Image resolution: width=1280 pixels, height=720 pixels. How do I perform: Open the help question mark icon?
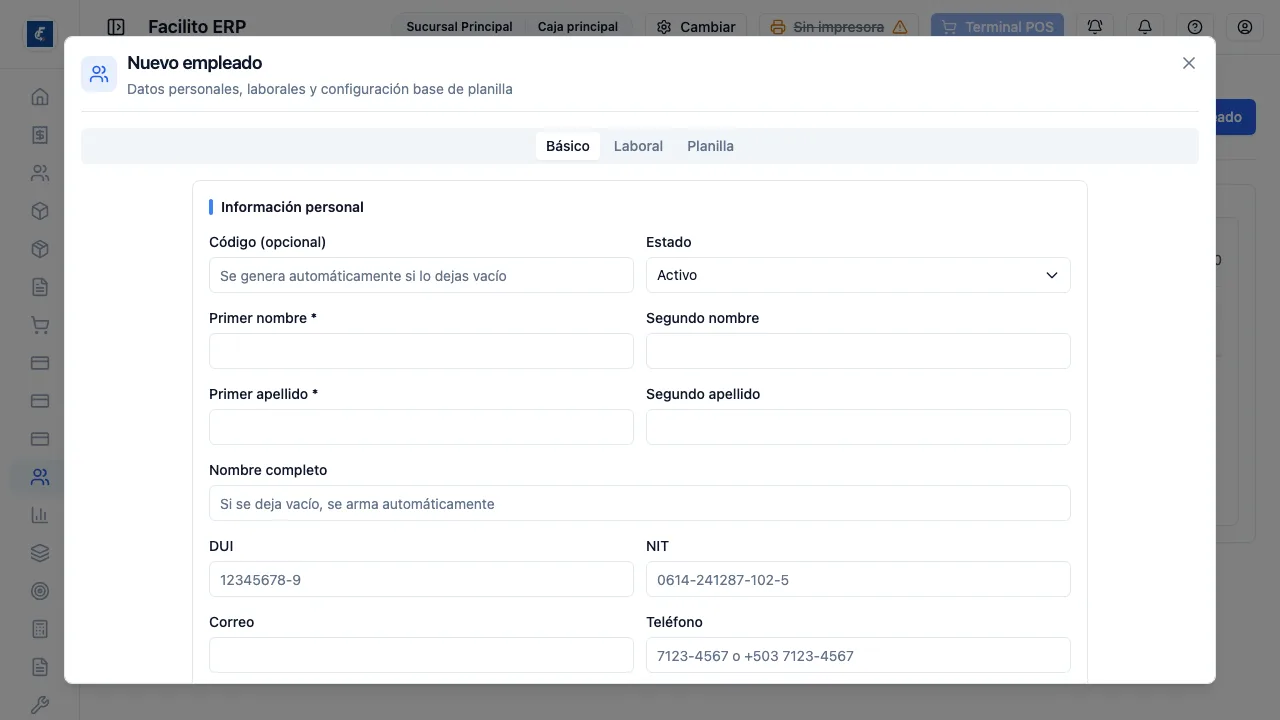coord(1195,27)
